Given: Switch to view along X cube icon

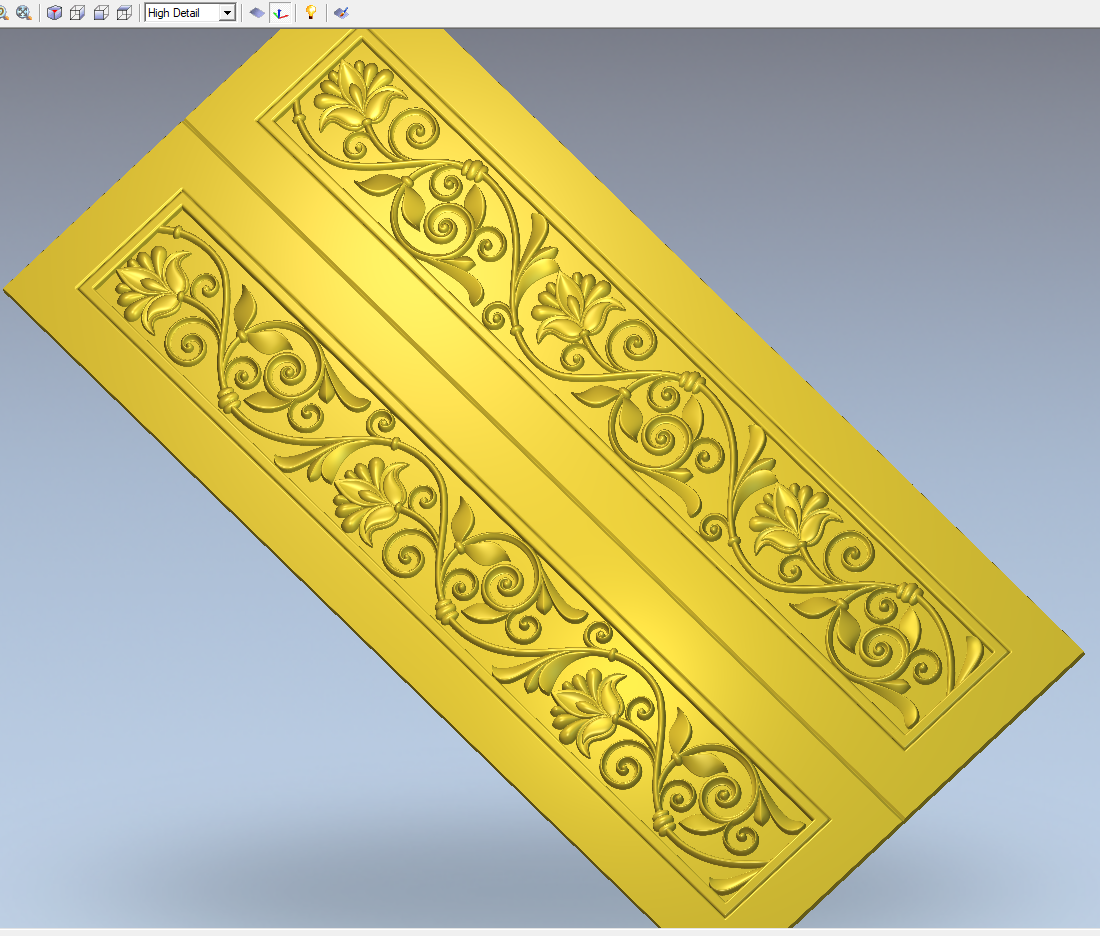Looking at the screenshot, I should click(77, 13).
